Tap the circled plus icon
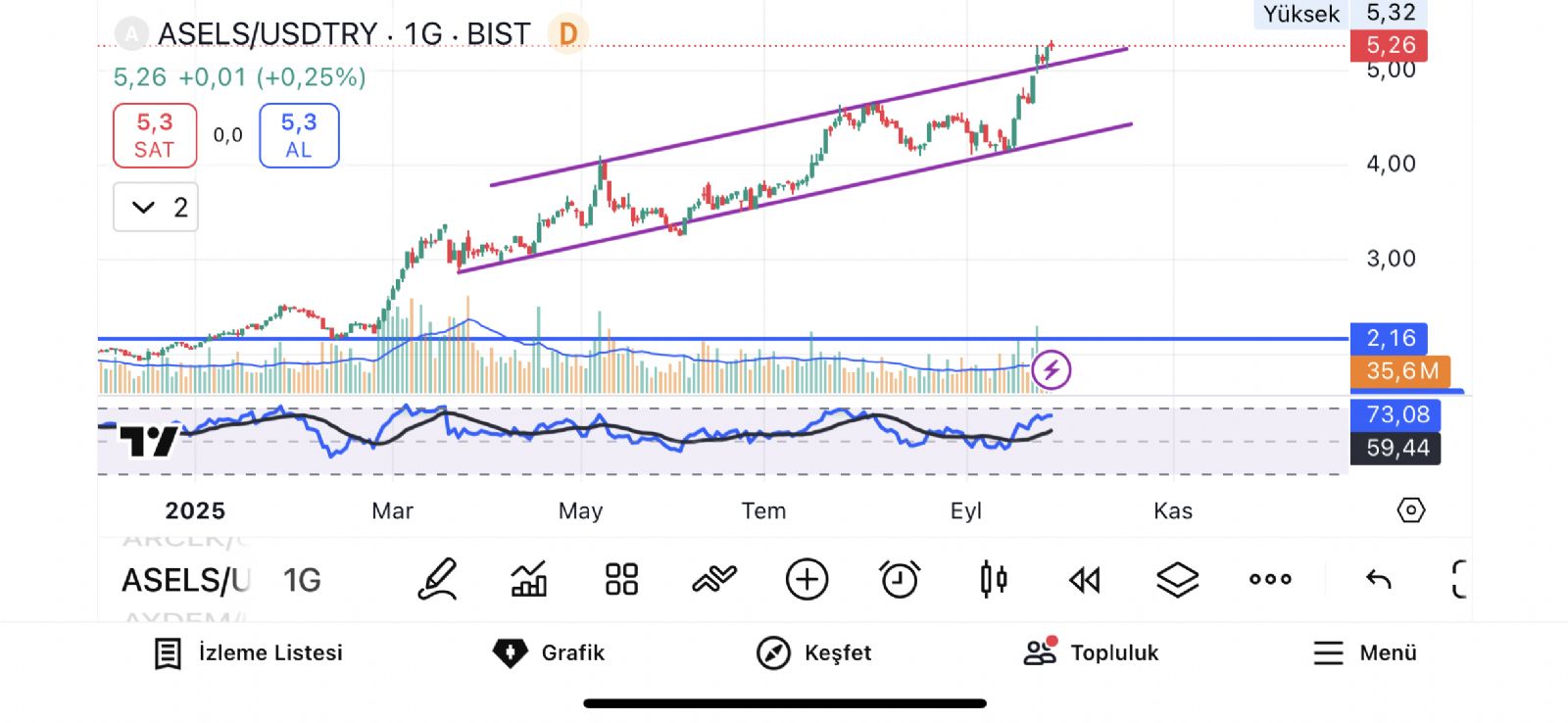The height and width of the screenshot is (723, 1568). 807,579
